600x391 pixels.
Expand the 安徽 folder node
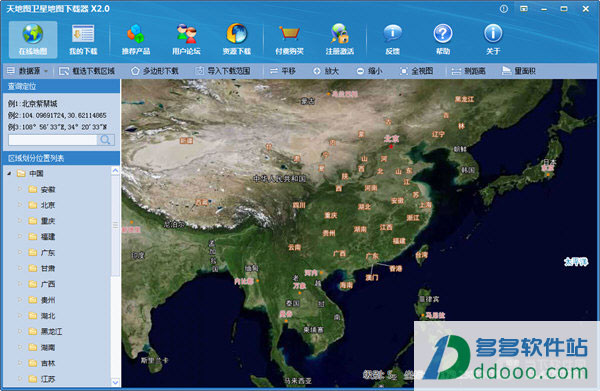20,189
